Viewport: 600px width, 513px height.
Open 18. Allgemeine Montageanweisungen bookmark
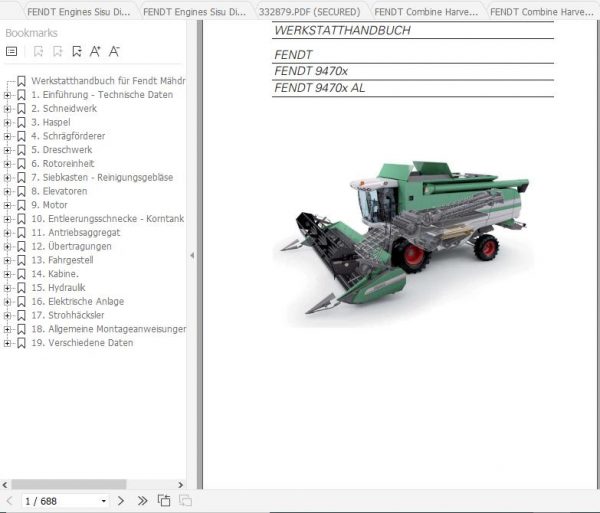click(109, 329)
